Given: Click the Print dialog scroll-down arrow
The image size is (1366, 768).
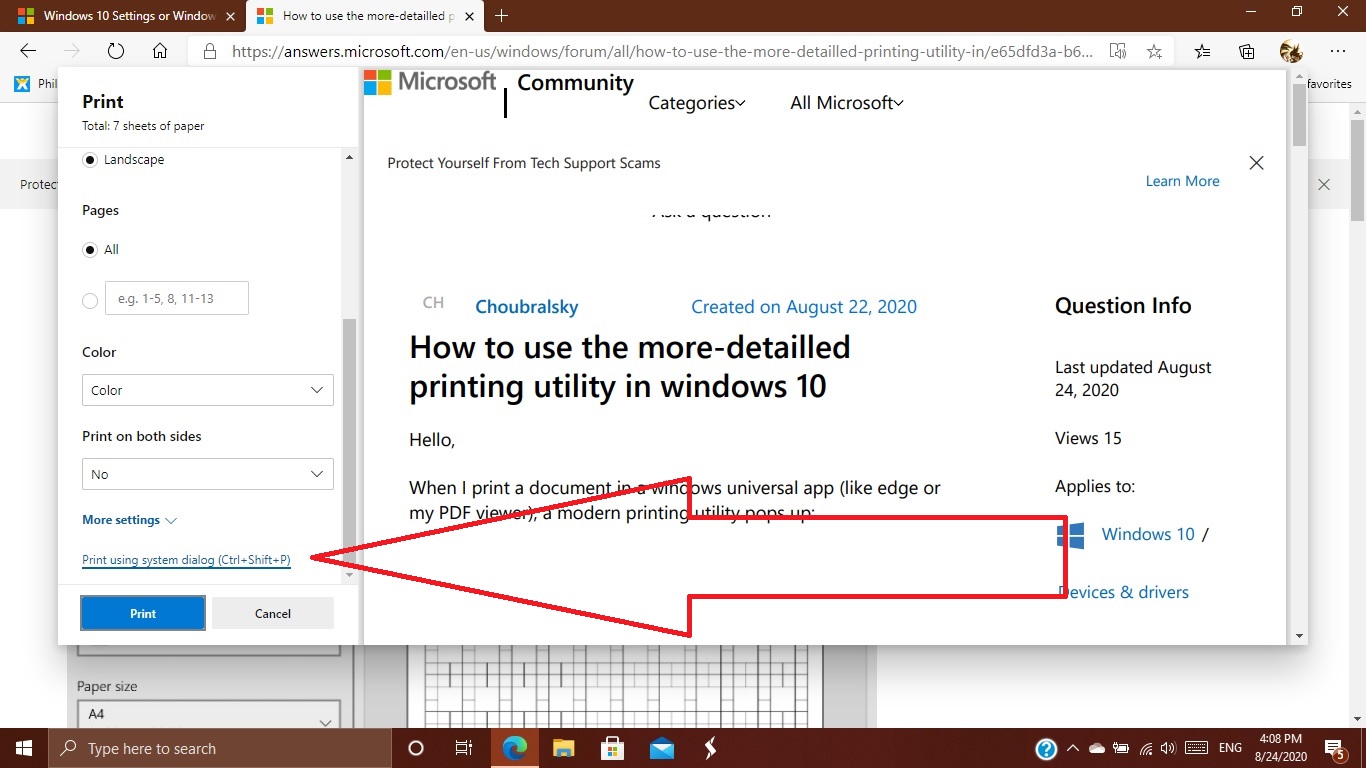Looking at the screenshot, I should tap(349, 576).
